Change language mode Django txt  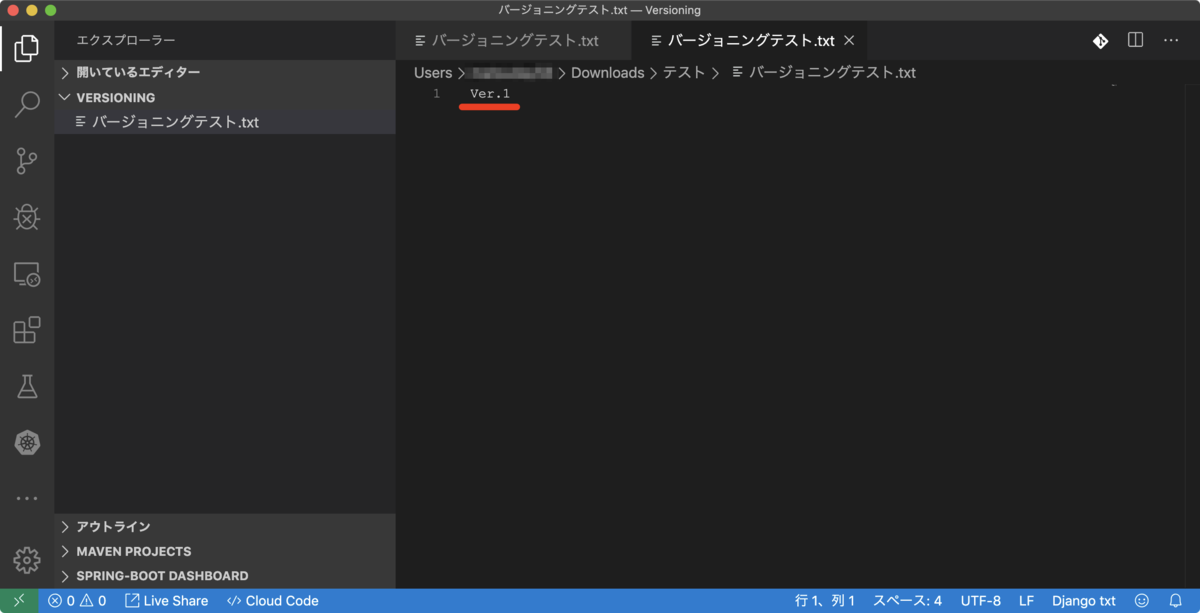point(1083,601)
